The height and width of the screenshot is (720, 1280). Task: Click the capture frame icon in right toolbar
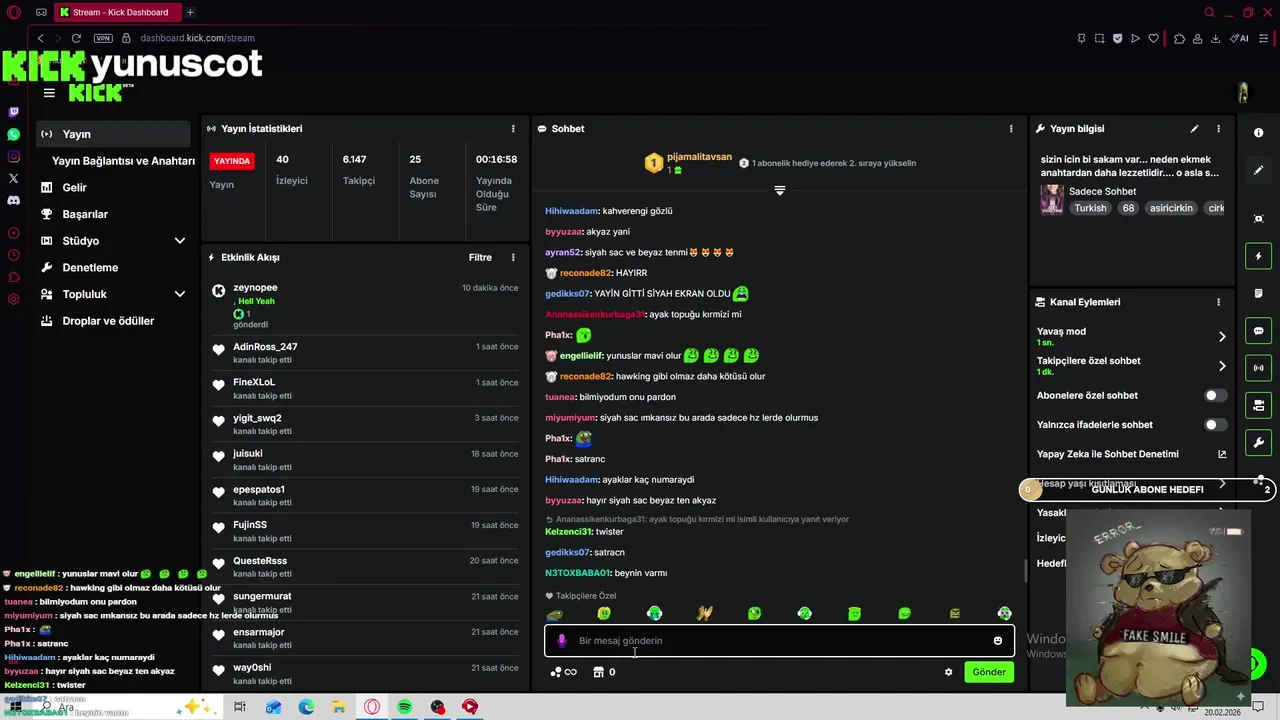1258,219
